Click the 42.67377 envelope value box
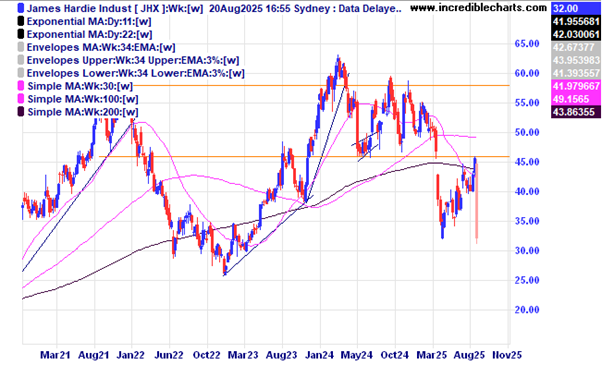The image size is (602, 365). [576, 48]
